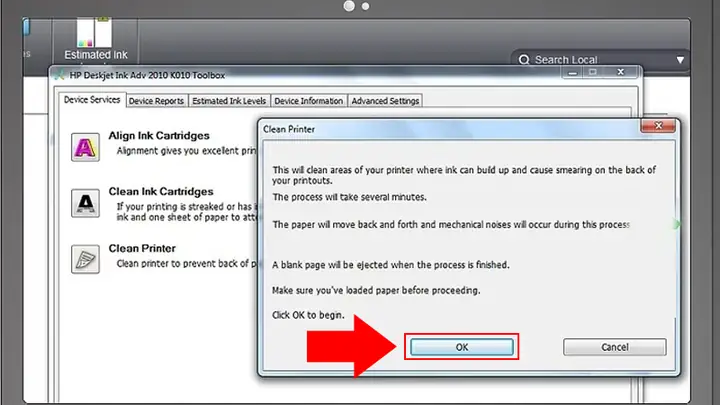Click the Clean Printer icon in Toolbox
Screen dimensions: 720x405
85,259
